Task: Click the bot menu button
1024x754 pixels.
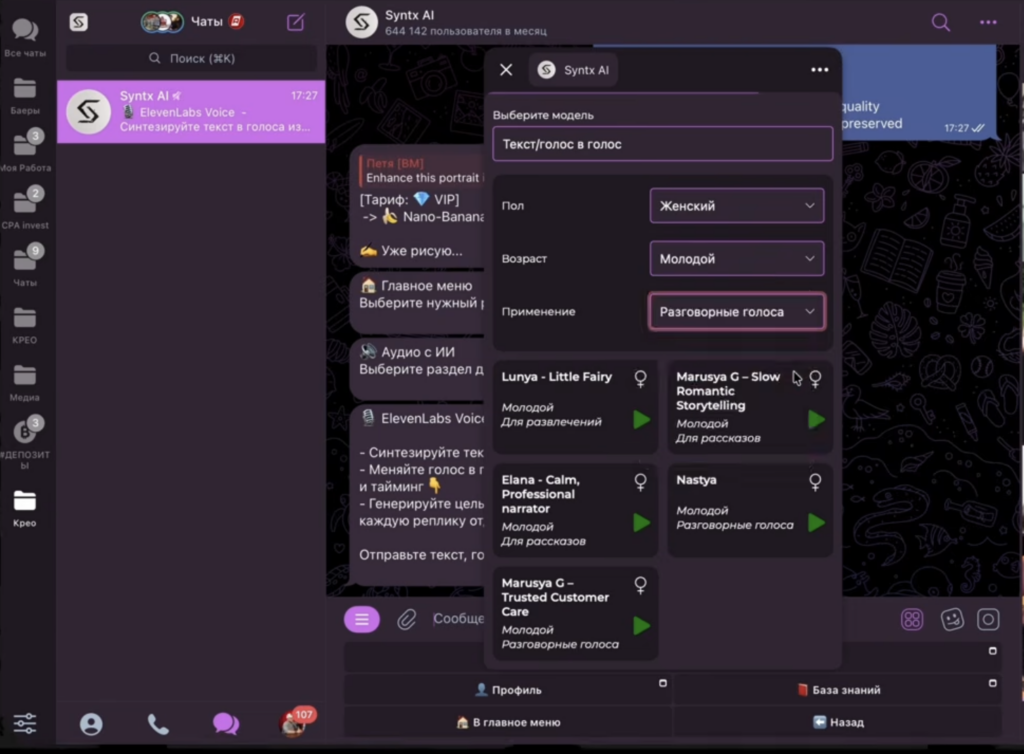Action: click(362, 620)
